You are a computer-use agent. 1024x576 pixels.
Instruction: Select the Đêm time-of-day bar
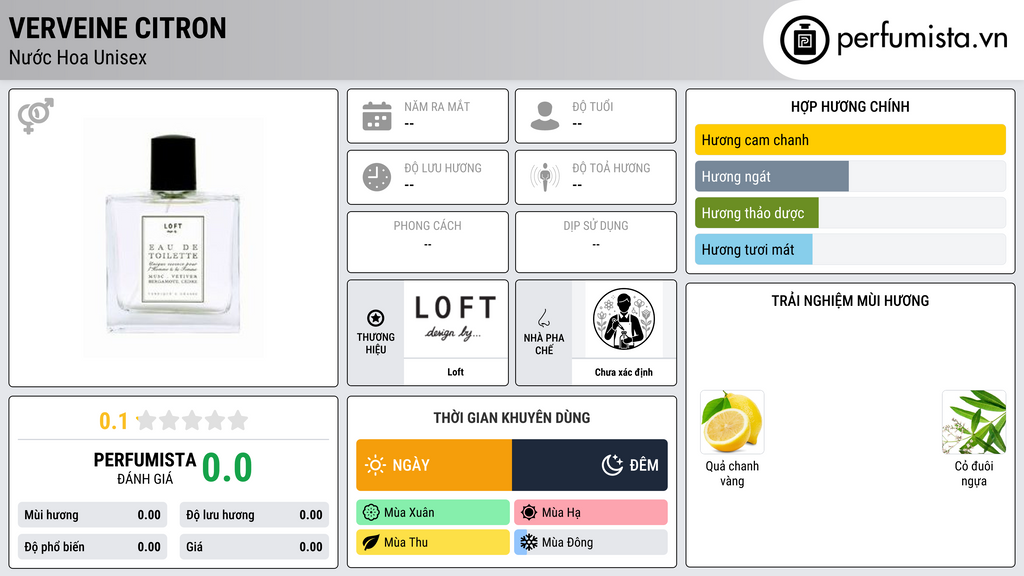[590, 465]
